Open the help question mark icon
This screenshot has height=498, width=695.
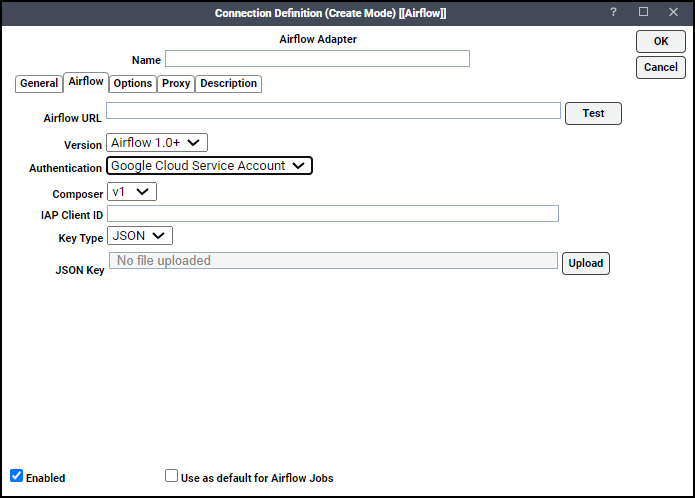pyautogui.click(x=613, y=12)
